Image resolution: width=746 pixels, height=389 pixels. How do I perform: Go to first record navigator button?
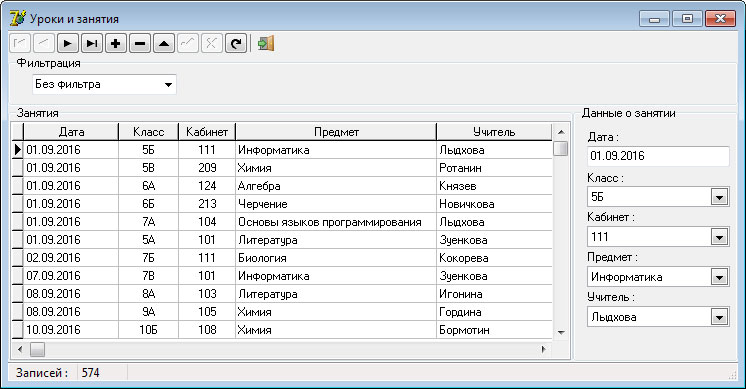(x=20, y=43)
